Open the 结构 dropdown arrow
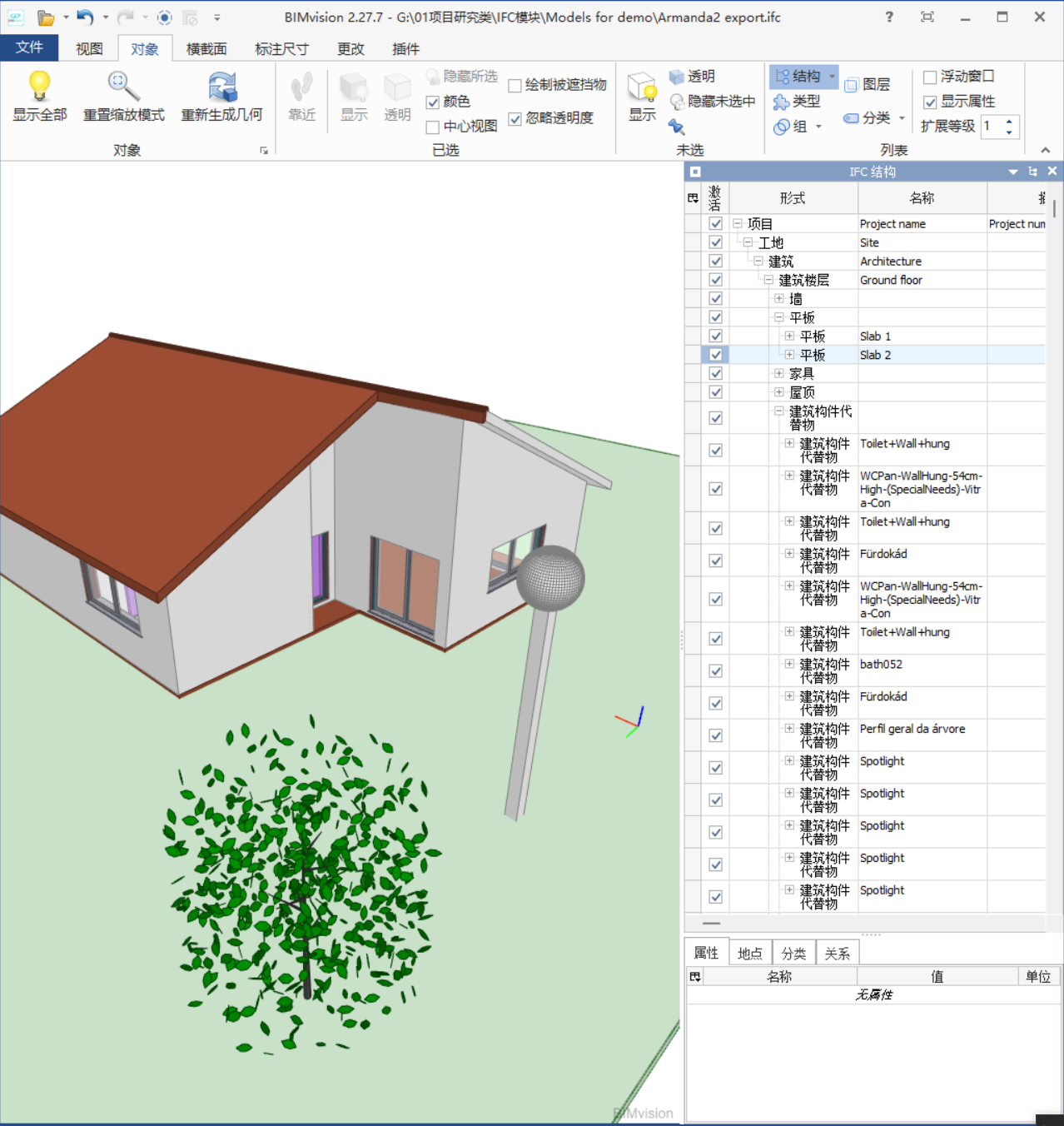Viewport: 1064px width, 1126px height. click(832, 77)
